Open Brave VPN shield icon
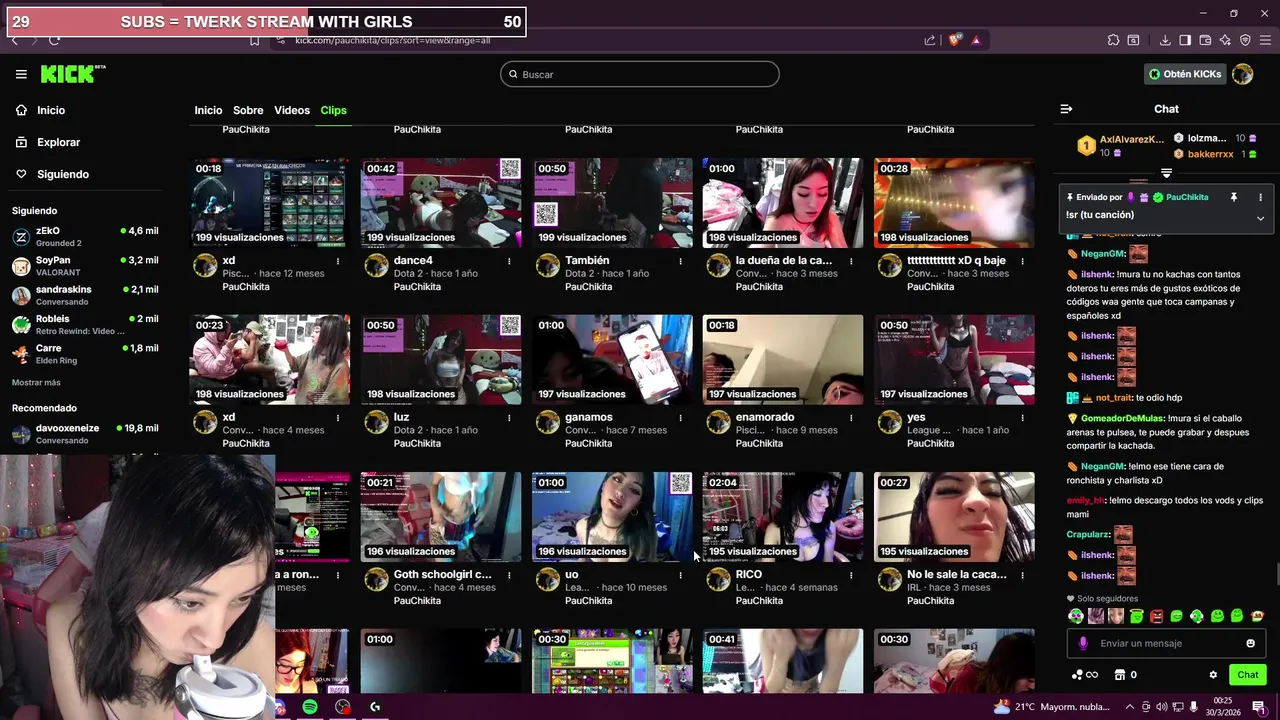The image size is (1280, 720). pos(1245,40)
